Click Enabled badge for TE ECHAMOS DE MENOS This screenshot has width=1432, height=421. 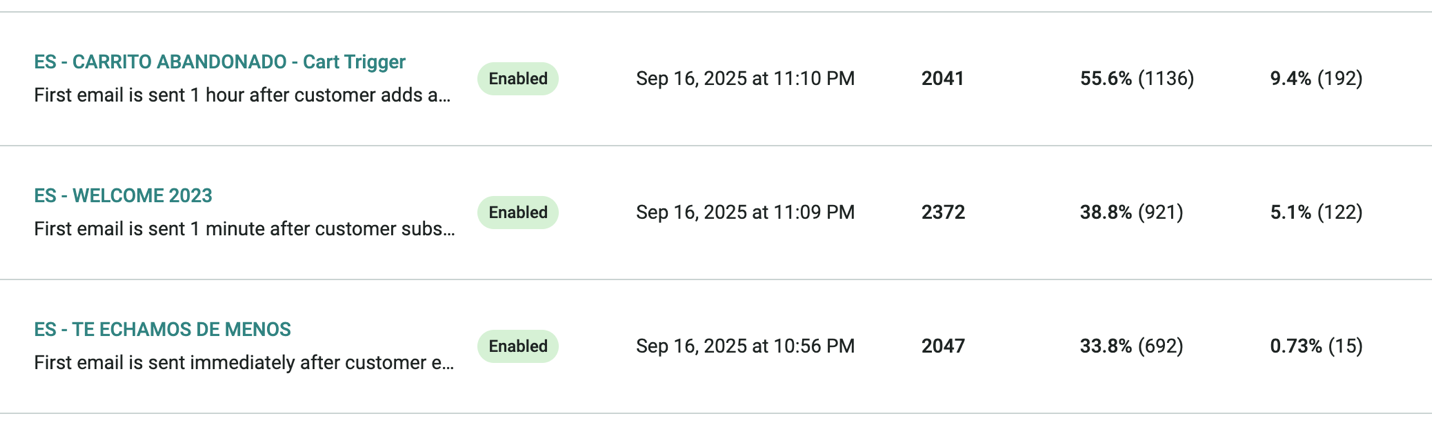click(518, 347)
